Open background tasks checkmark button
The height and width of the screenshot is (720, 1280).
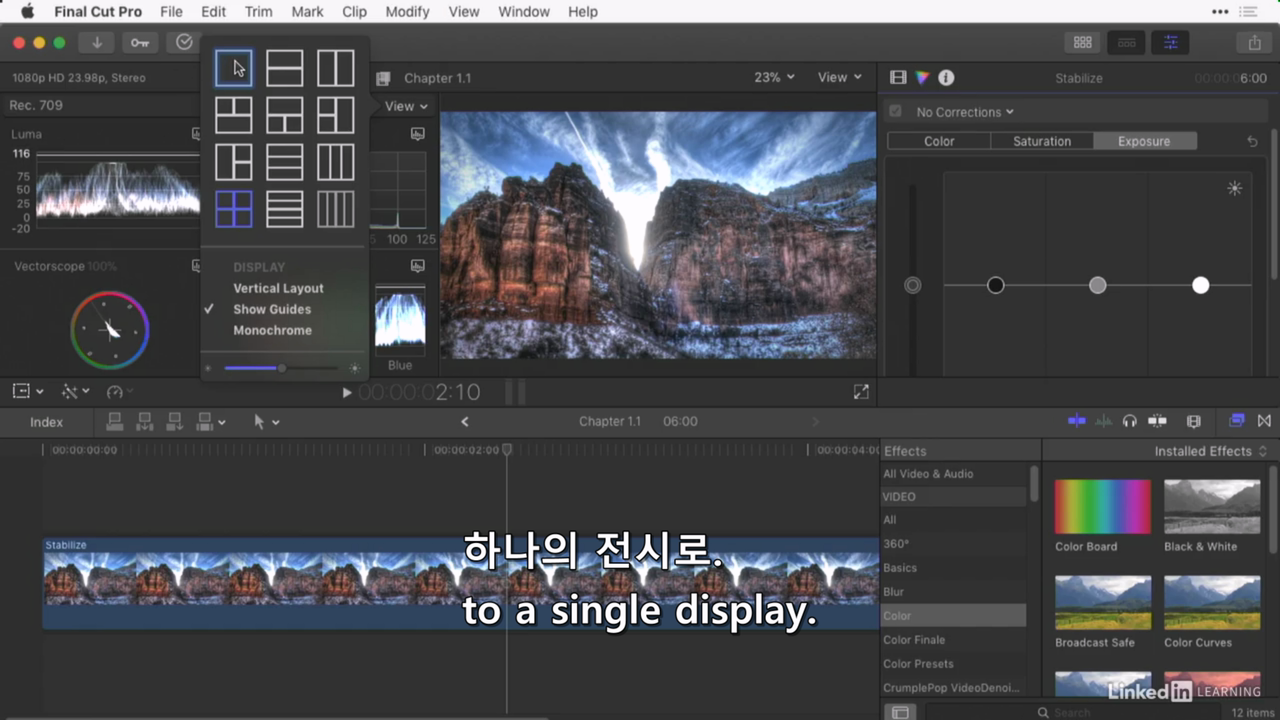[184, 42]
